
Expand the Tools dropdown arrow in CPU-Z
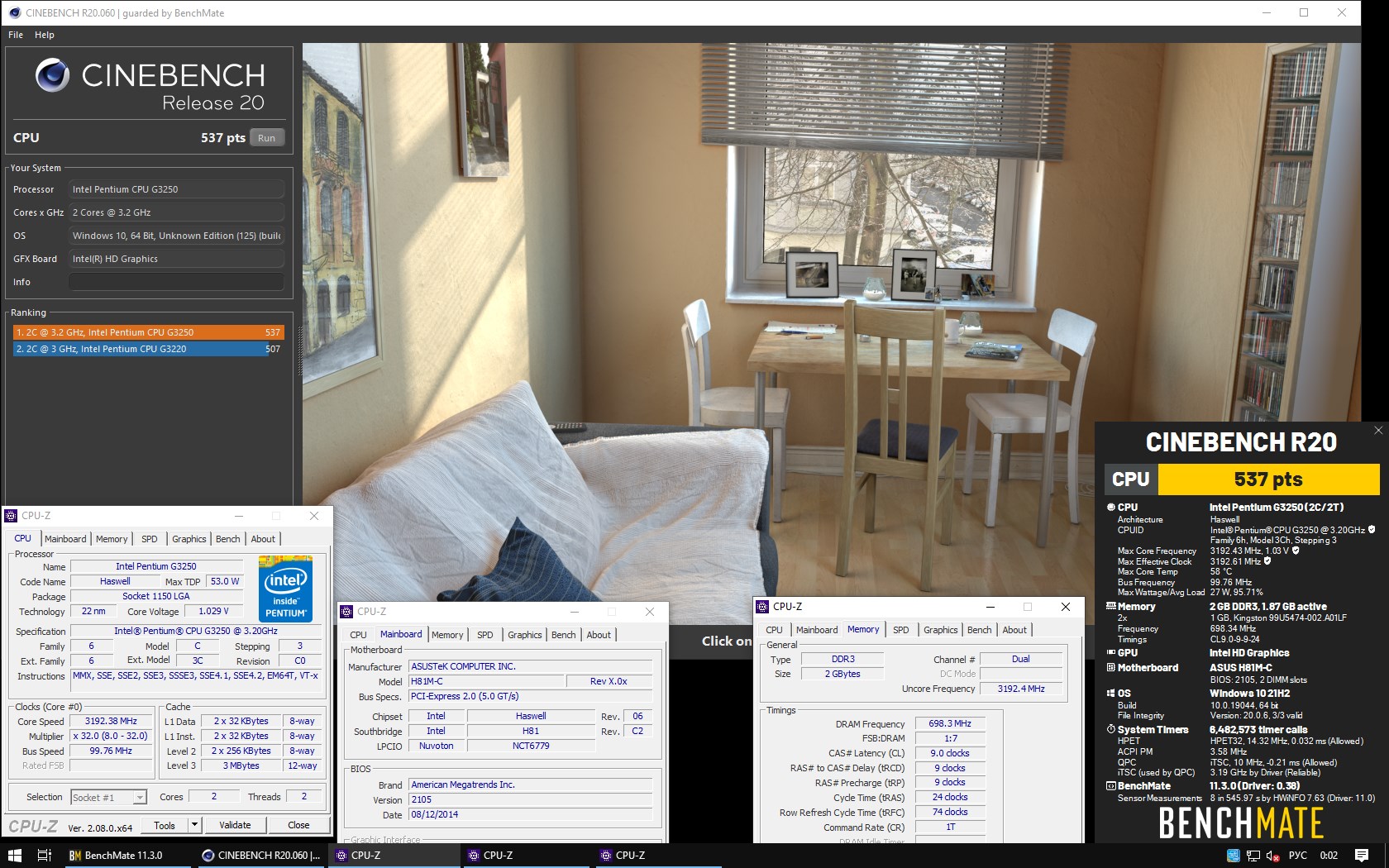pyautogui.click(x=194, y=825)
